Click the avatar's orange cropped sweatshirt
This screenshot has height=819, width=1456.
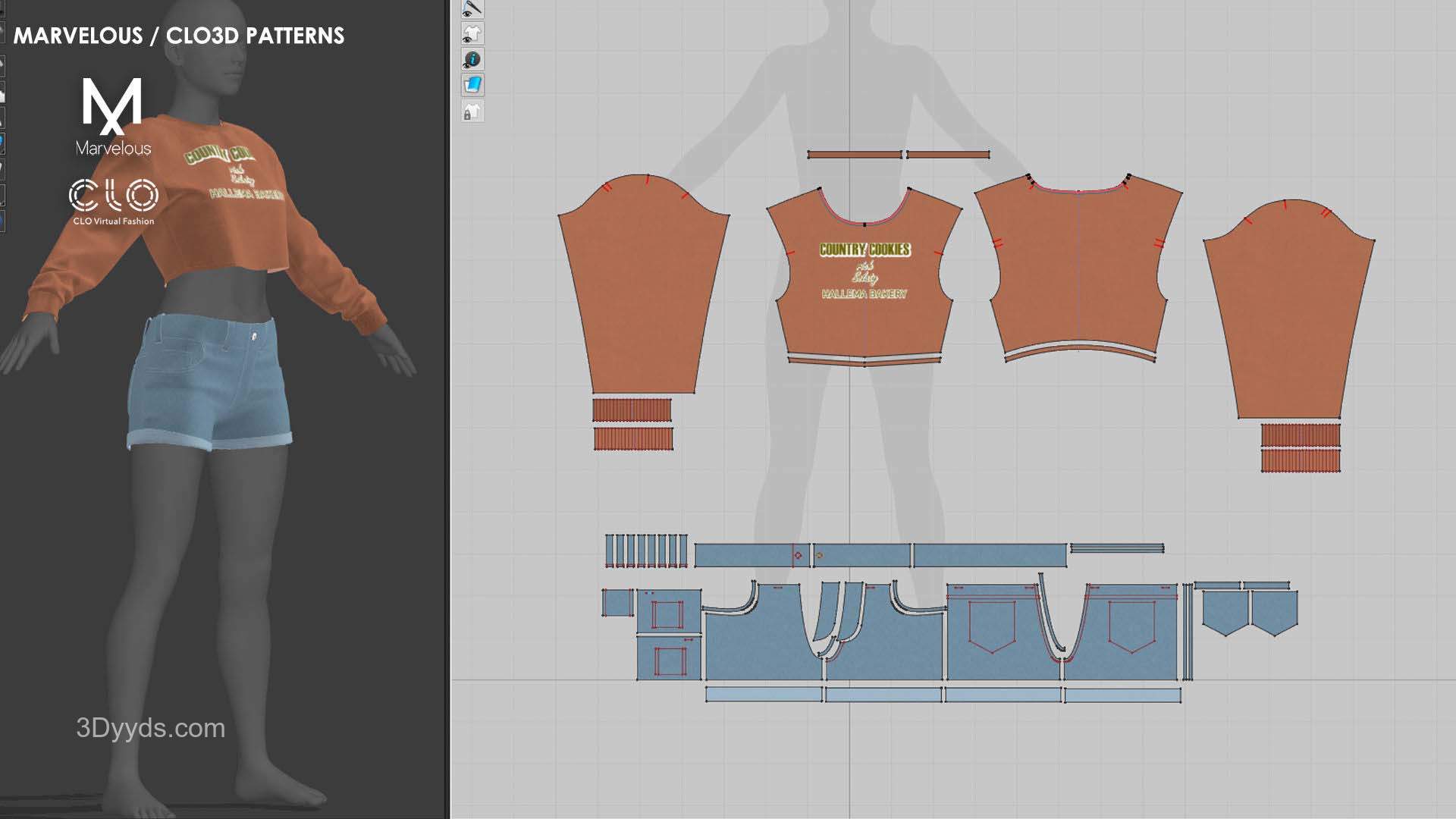pos(227,227)
